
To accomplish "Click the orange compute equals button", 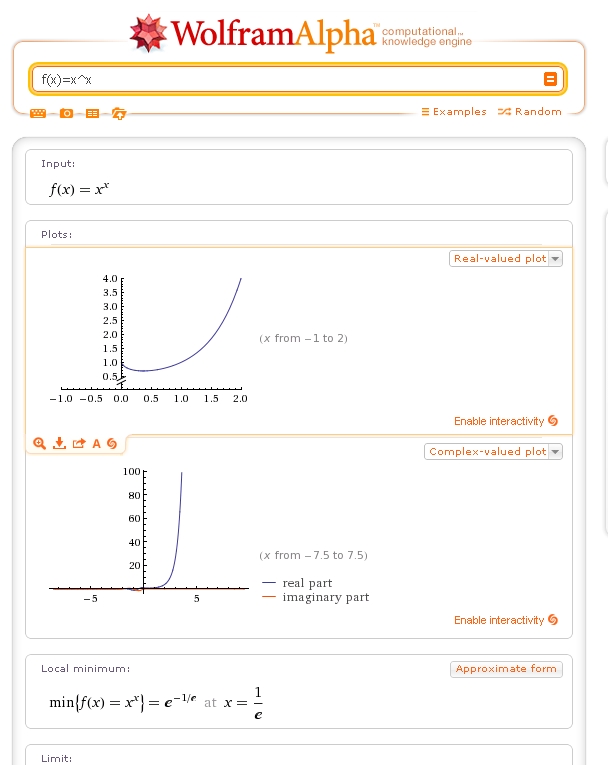I will pos(550,79).
